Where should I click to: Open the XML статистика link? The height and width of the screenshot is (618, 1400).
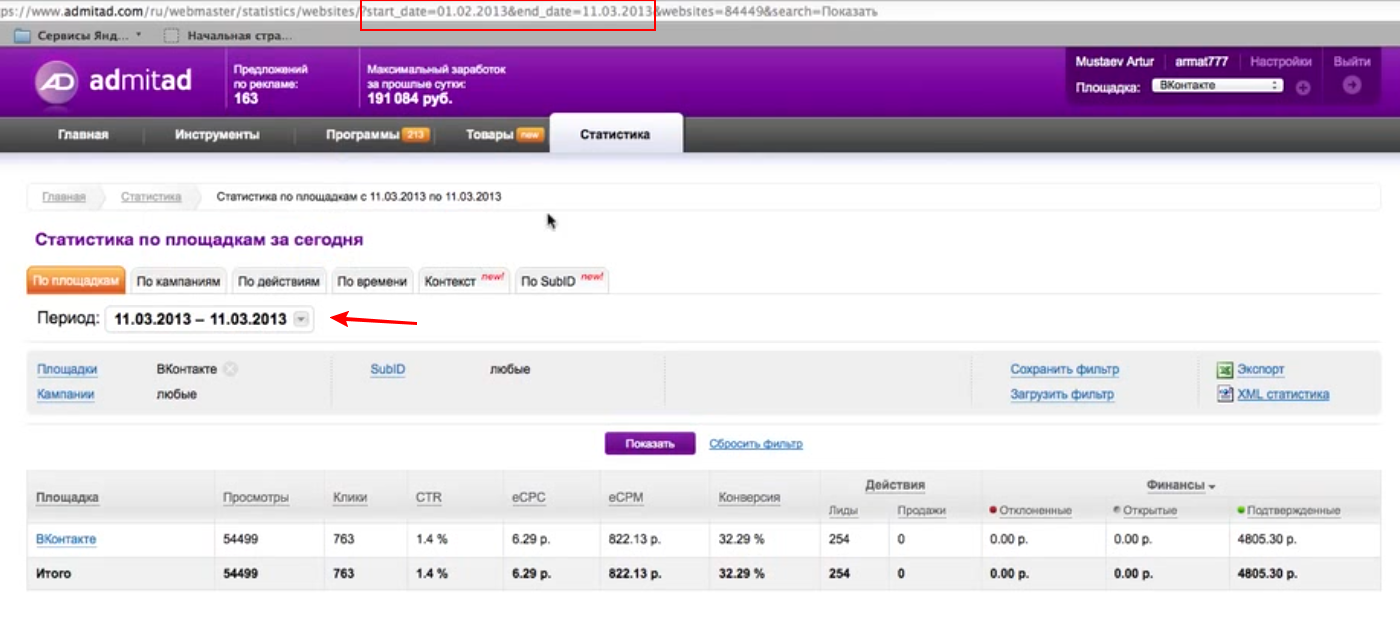[x=1283, y=394]
